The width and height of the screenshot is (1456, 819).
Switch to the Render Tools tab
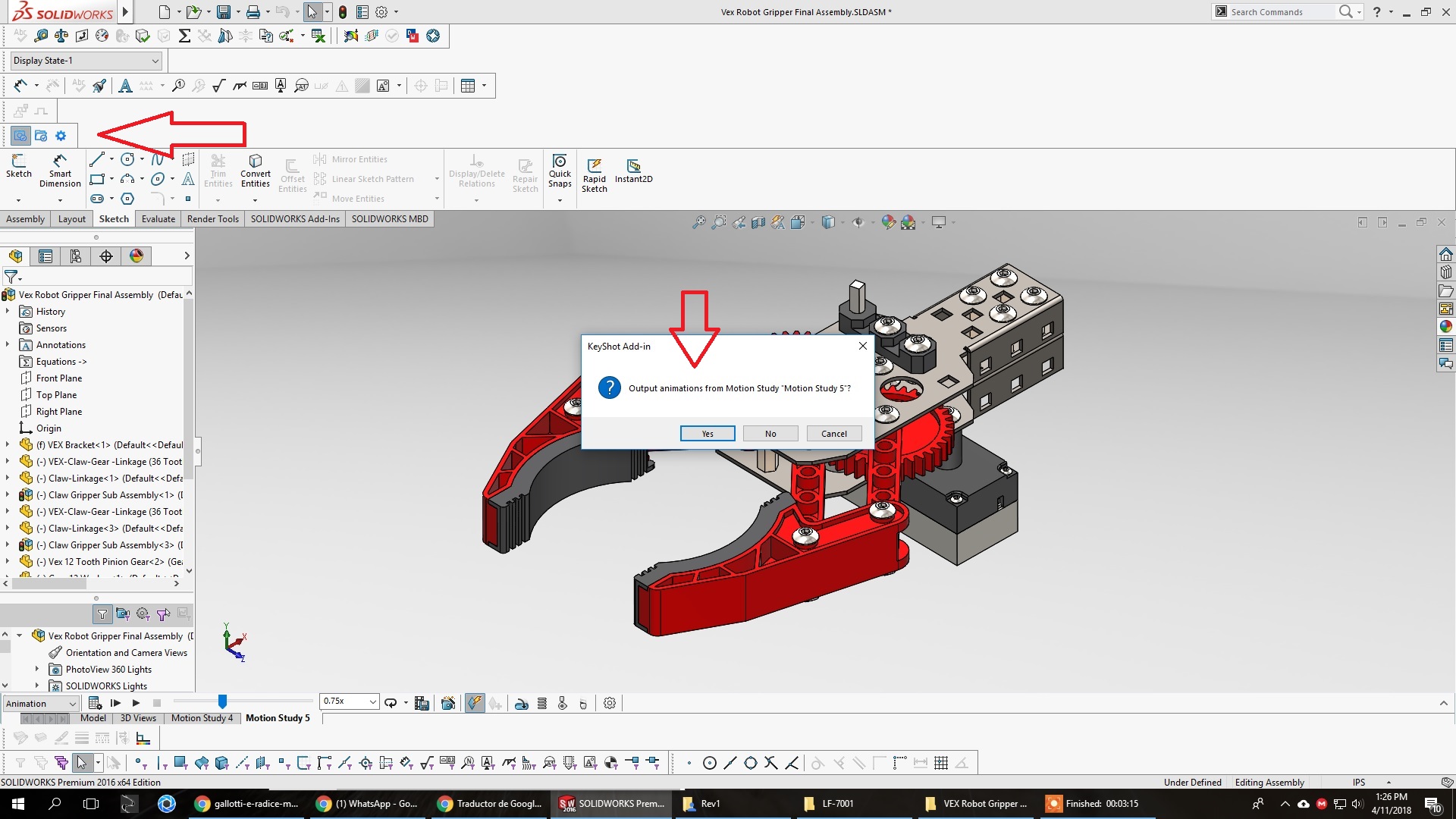coord(212,218)
